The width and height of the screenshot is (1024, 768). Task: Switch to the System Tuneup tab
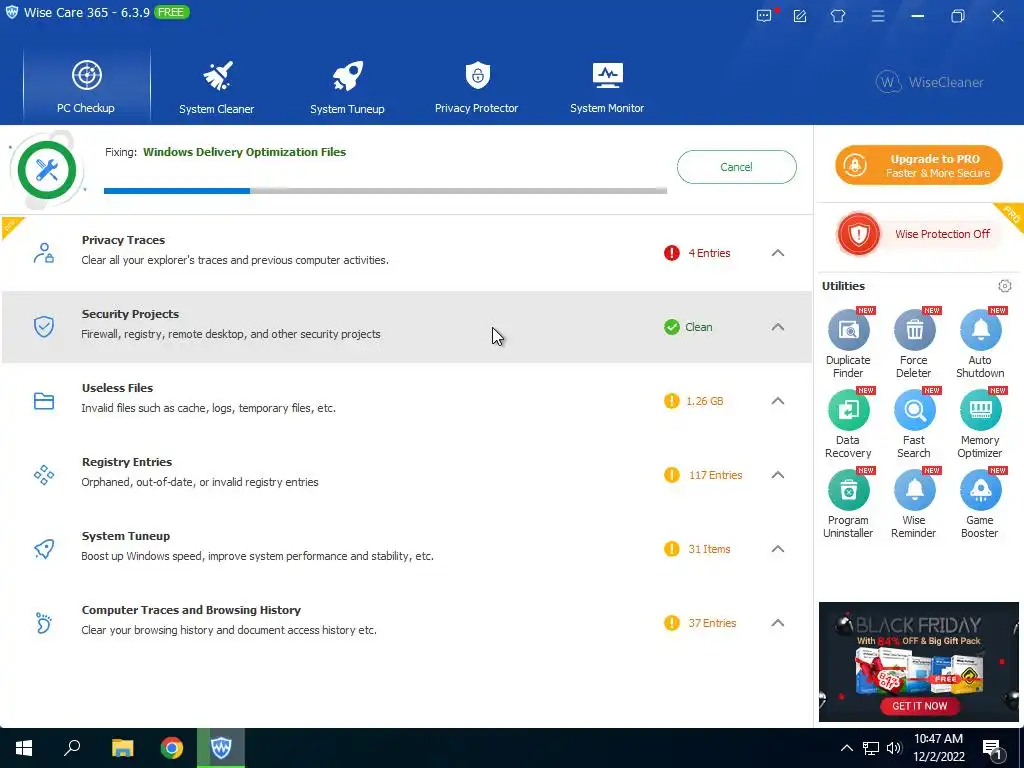pos(347,86)
